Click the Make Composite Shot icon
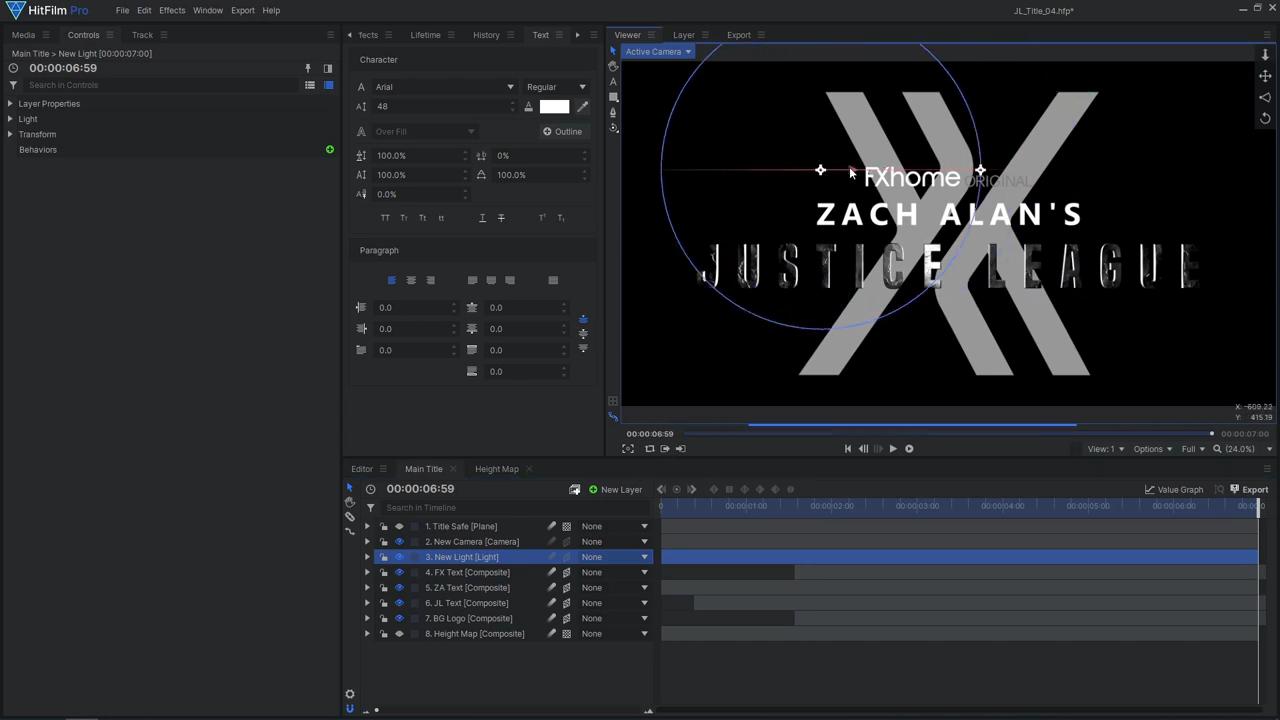The height and width of the screenshot is (720, 1280). tap(574, 489)
